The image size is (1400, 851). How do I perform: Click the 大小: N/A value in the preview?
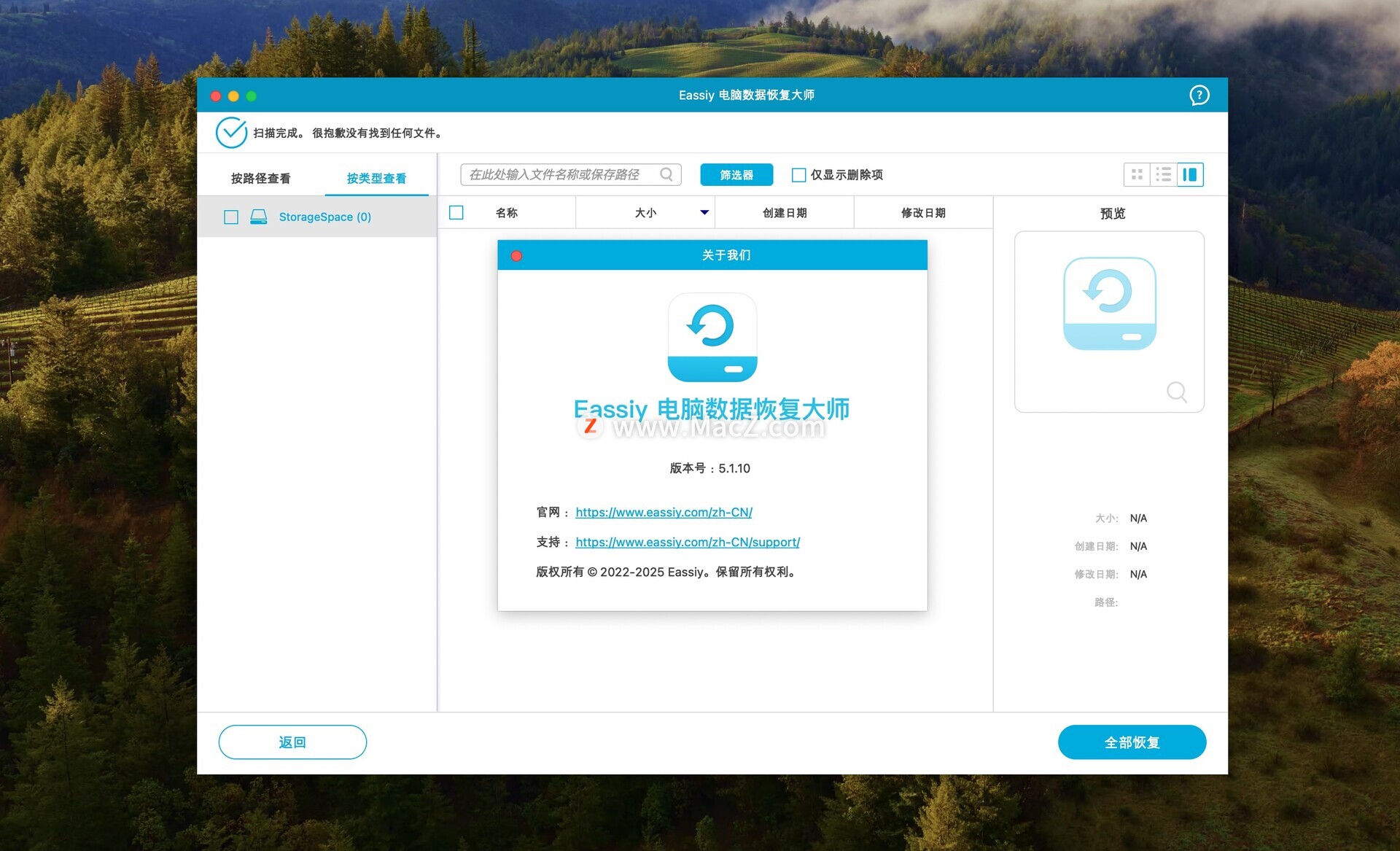pos(1138,518)
